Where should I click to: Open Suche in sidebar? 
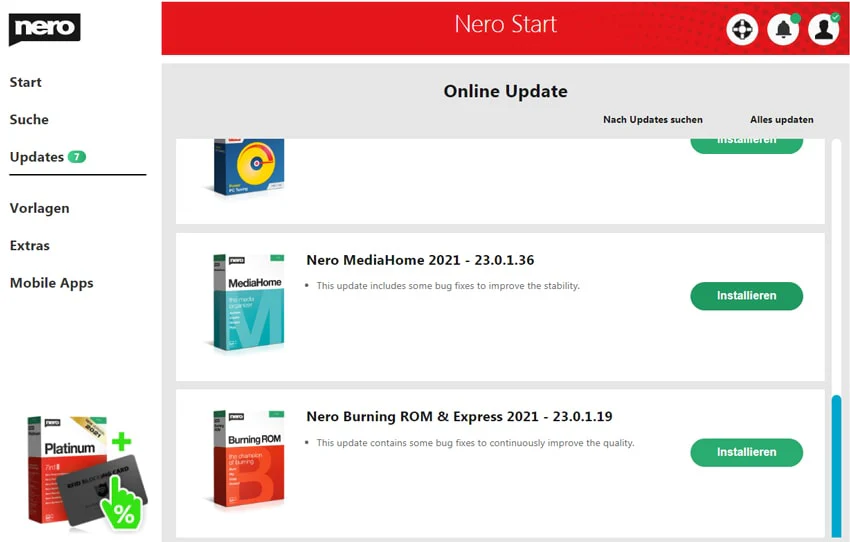[x=29, y=119]
